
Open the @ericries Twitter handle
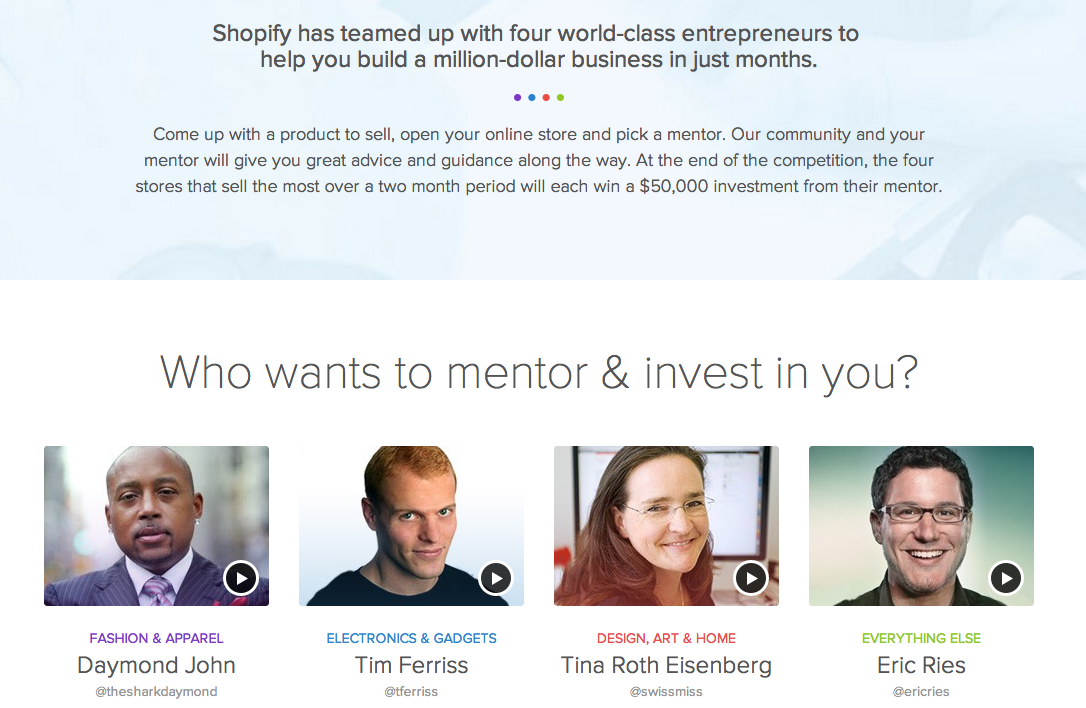(x=921, y=691)
